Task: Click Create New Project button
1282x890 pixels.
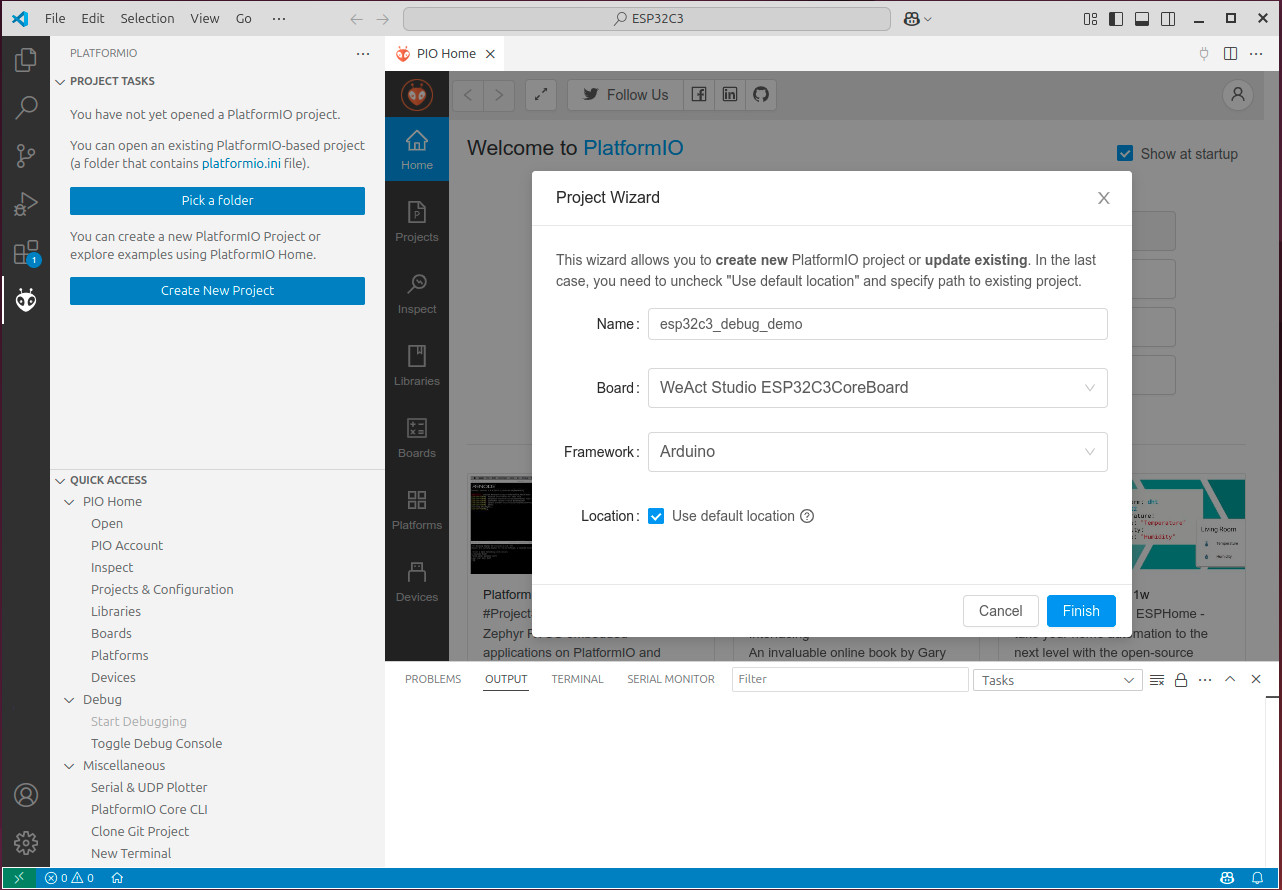Action: [x=217, y=291]
